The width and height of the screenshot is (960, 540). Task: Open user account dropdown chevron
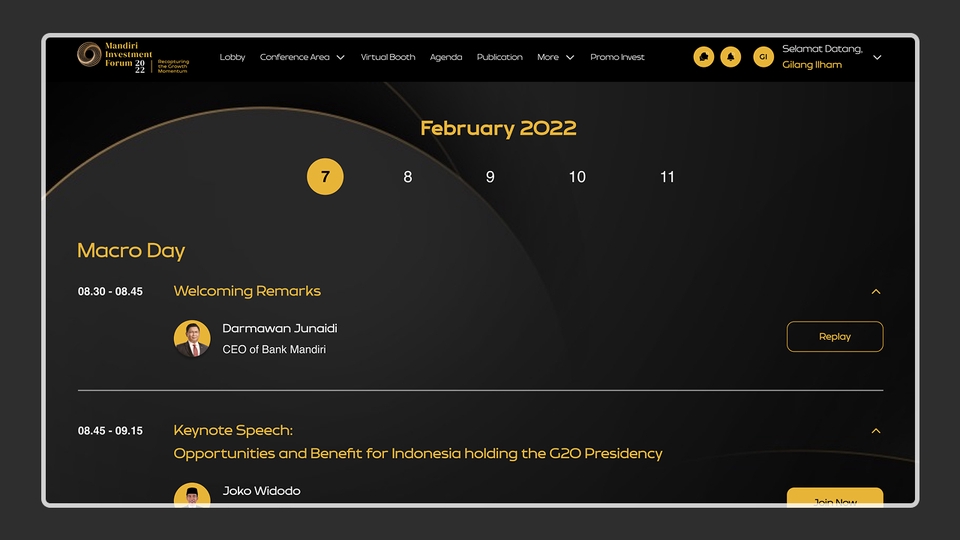coord(877,57)
